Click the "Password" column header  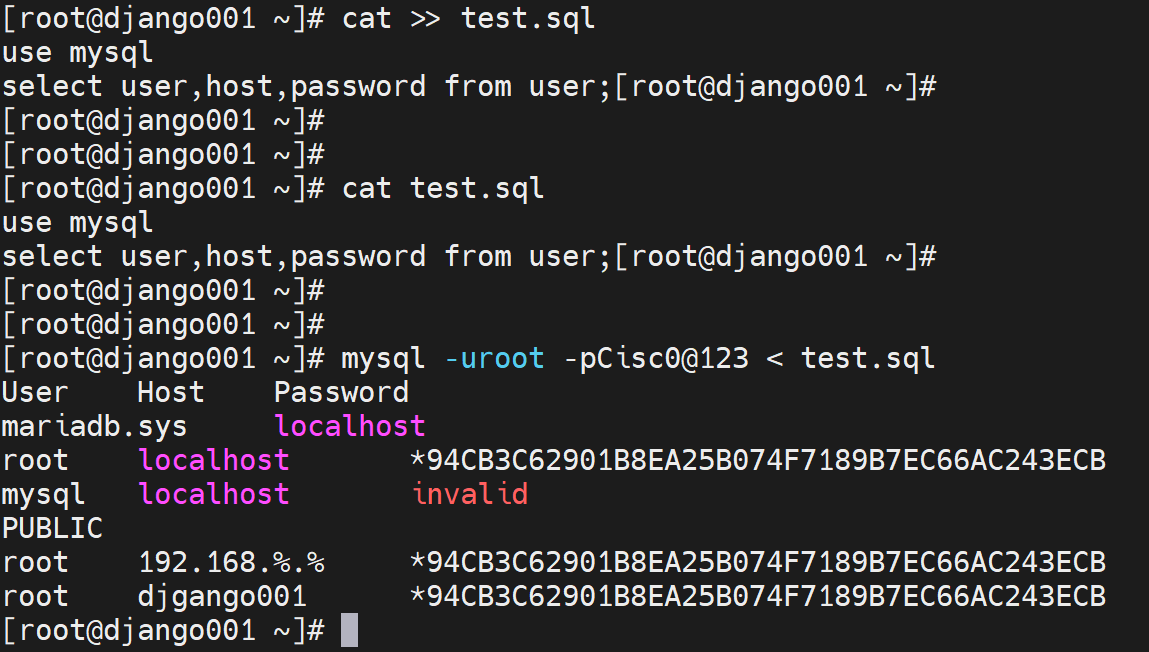point(341,392)
